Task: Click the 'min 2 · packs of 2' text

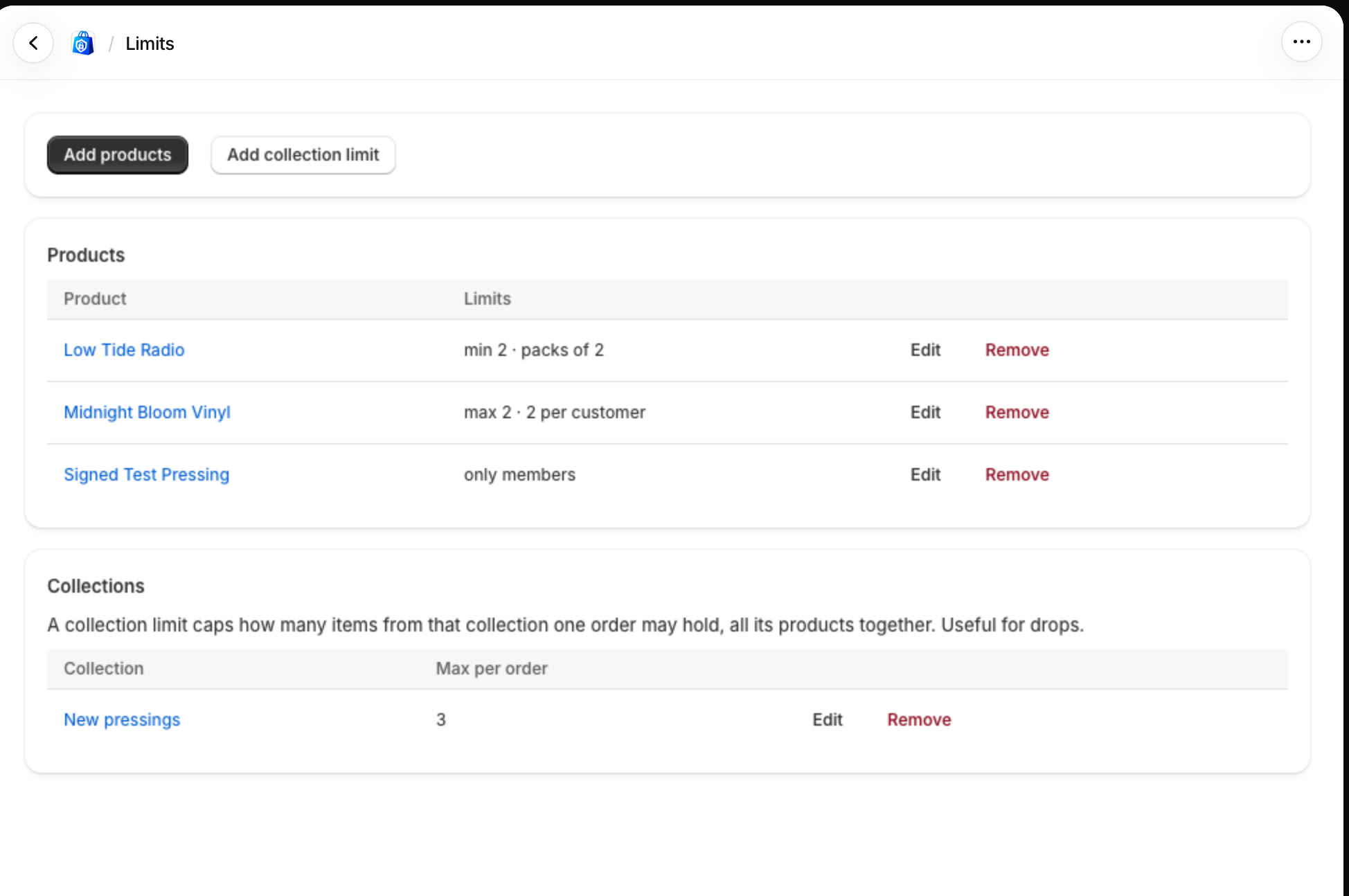Action: (x=533, y=350)
